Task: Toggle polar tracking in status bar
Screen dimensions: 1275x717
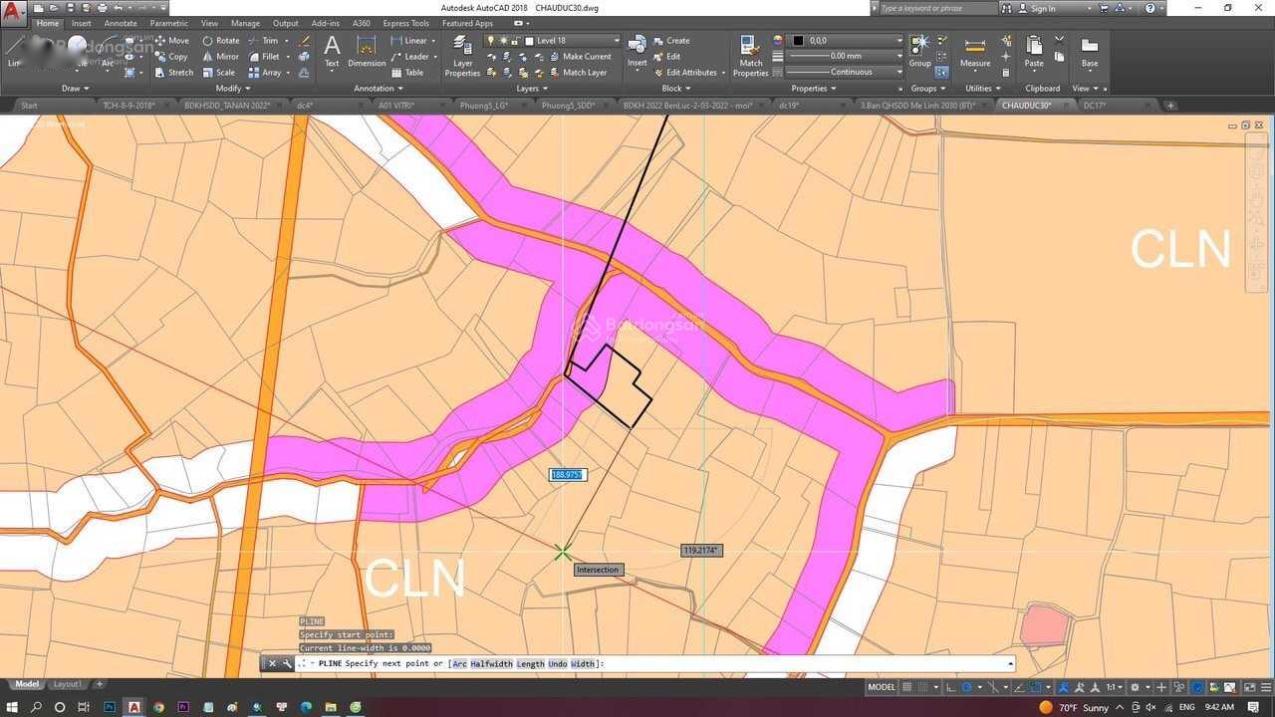Action: tap(967, 687)
